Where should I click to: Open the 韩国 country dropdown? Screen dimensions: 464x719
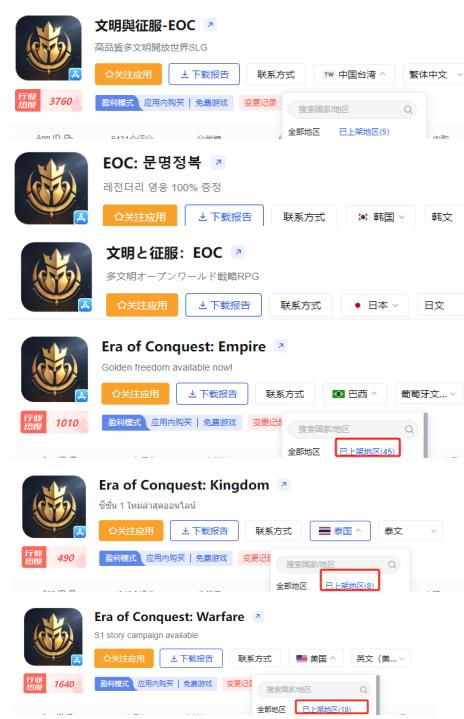[x=381, y=216]
